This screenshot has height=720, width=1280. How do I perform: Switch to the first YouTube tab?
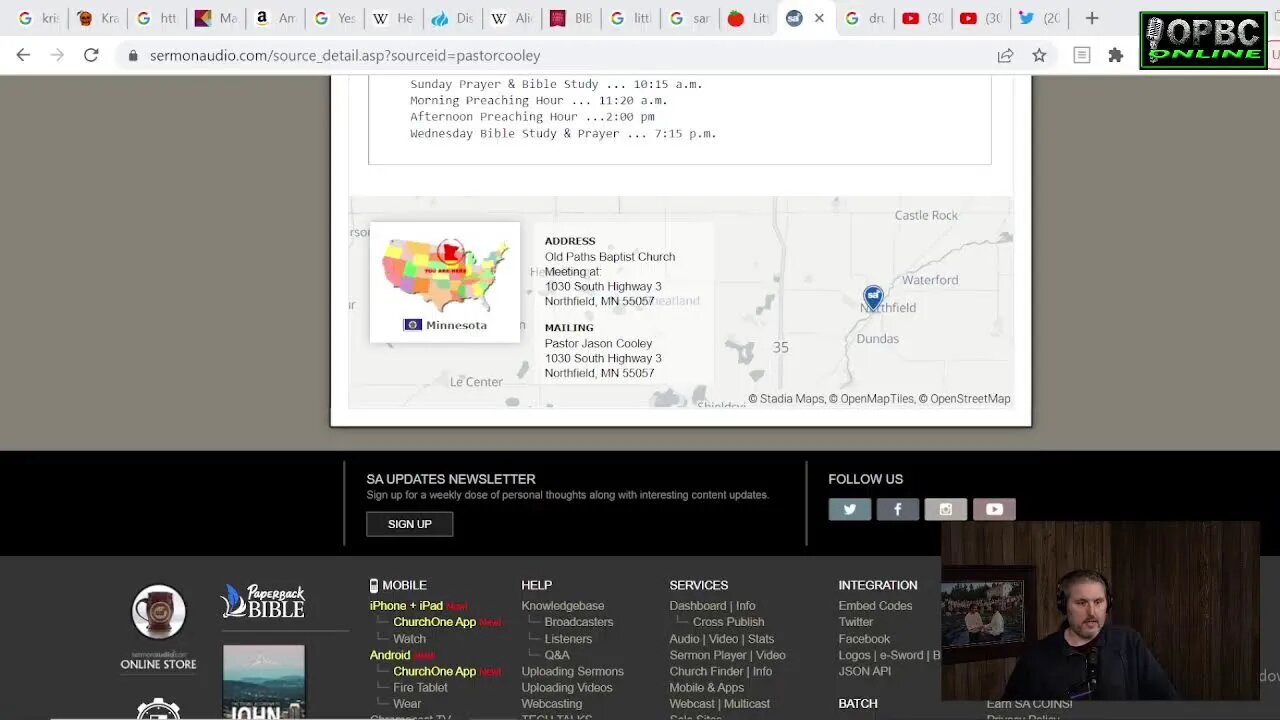pyautogui.click(x=922, y=18)
